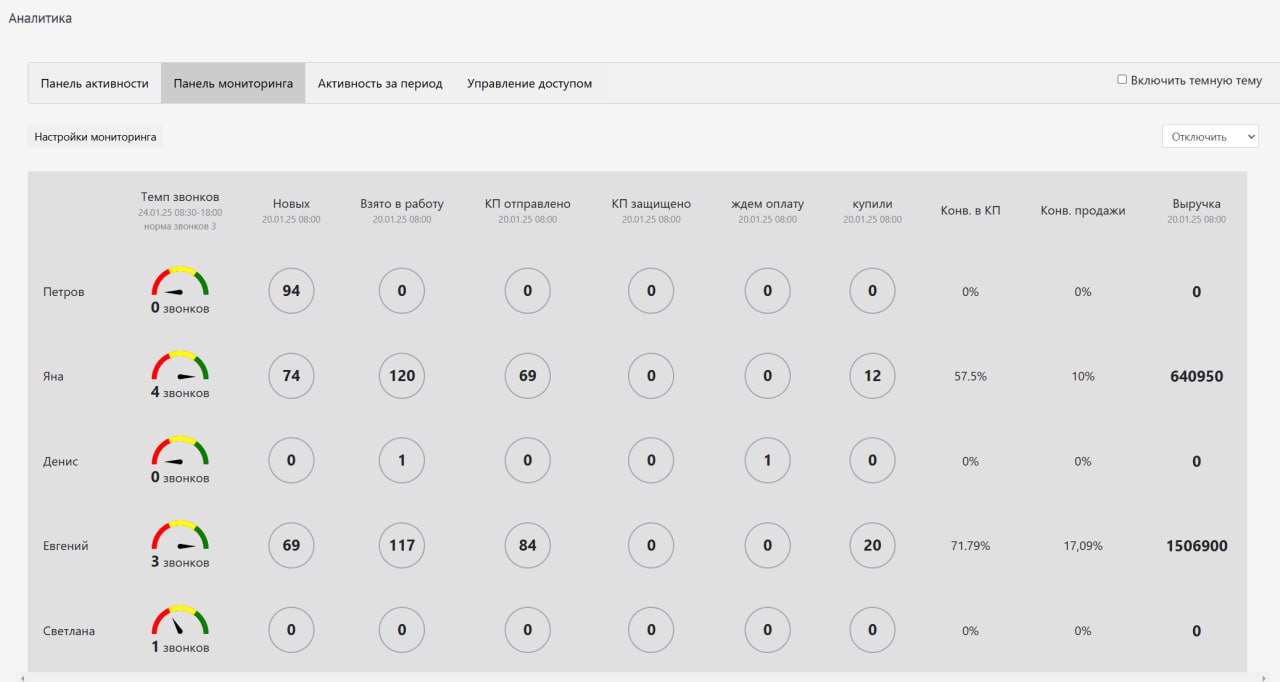Click Светлана's КП отправлено circle
The height and width of the screenshot is (682, 1280).
pos(527,630)
